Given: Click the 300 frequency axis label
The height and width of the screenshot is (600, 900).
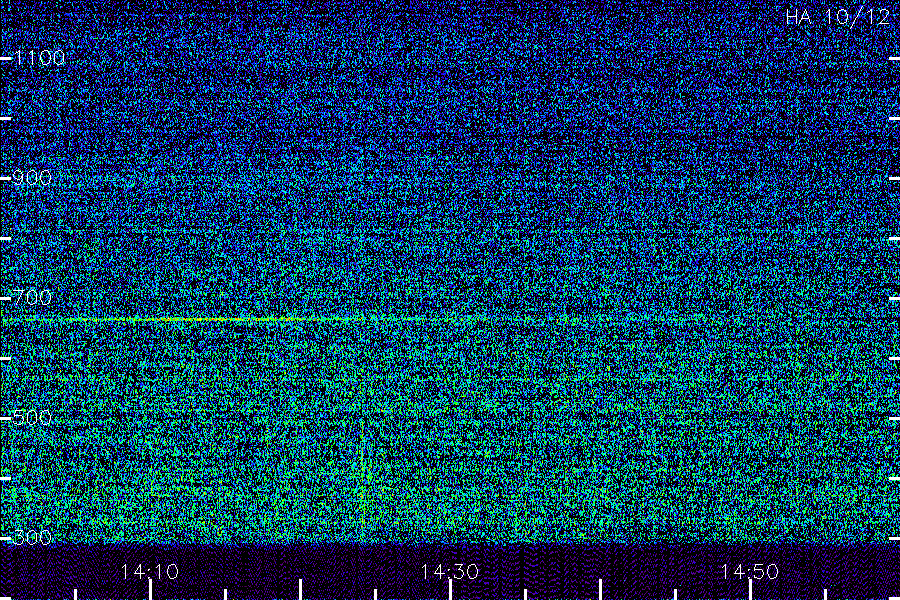Looking at the screenshot, I should [x=32, y=537].
